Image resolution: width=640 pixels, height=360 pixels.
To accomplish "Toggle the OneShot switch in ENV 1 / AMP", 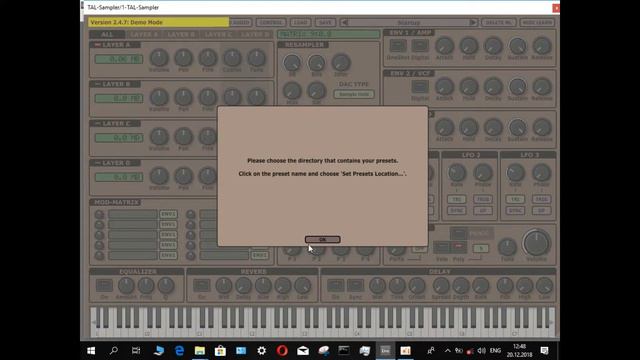I will [x=398, y=46].
